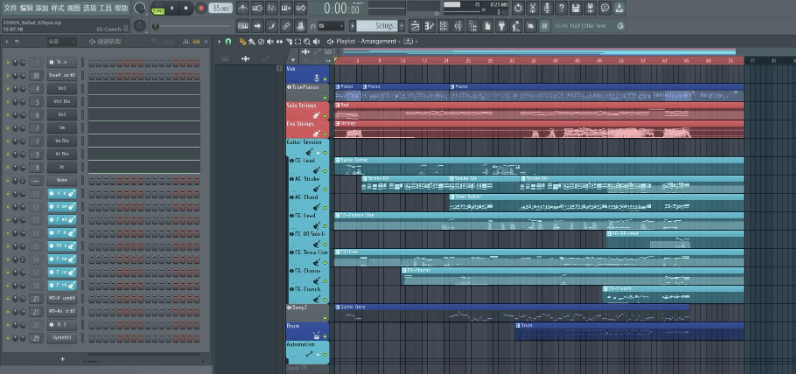Click the undo history circular-arrow icon
The width and height of the screenshot is (796, 374).
(518, 8)
